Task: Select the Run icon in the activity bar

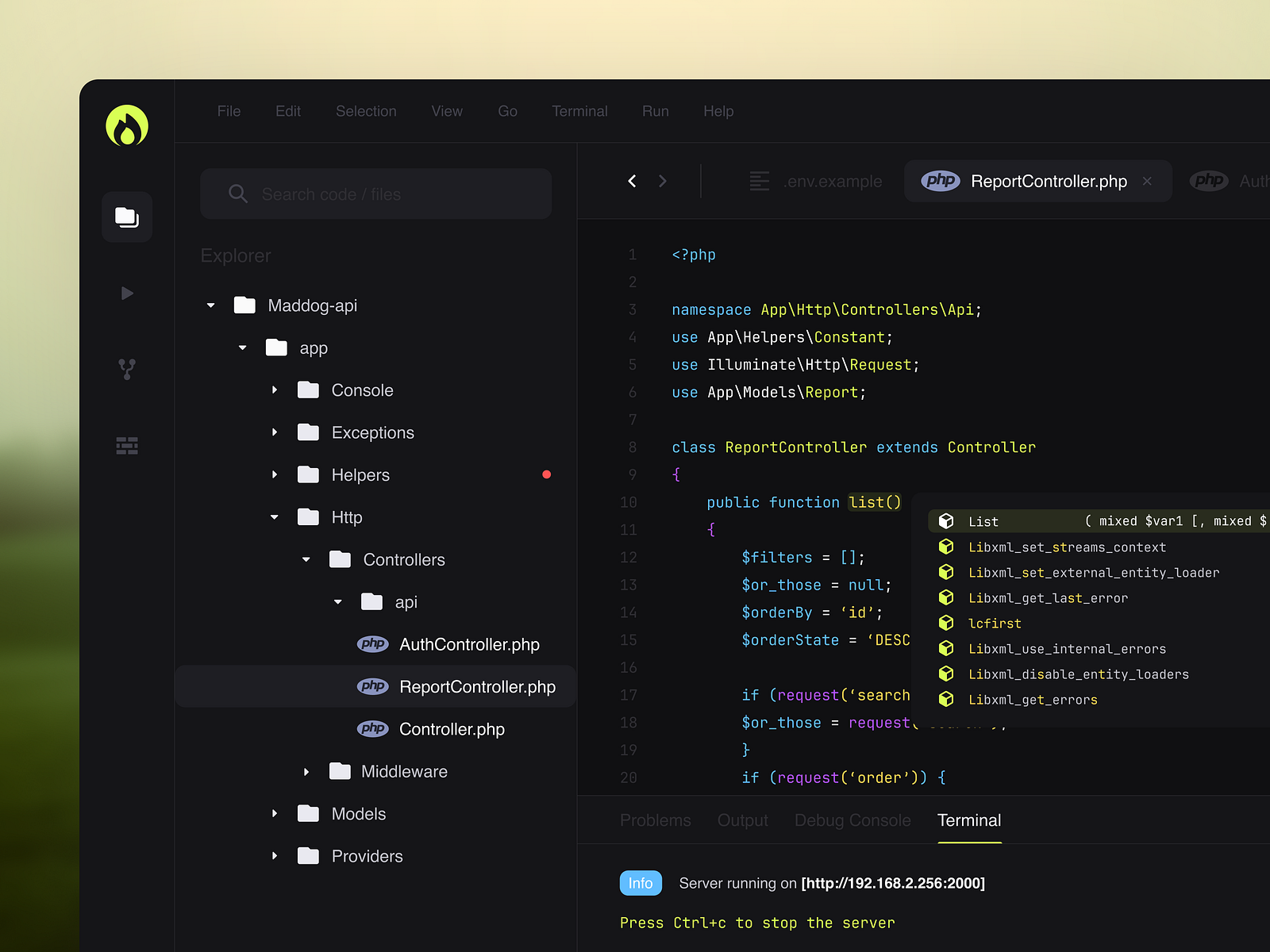Action: pos(126,293)
